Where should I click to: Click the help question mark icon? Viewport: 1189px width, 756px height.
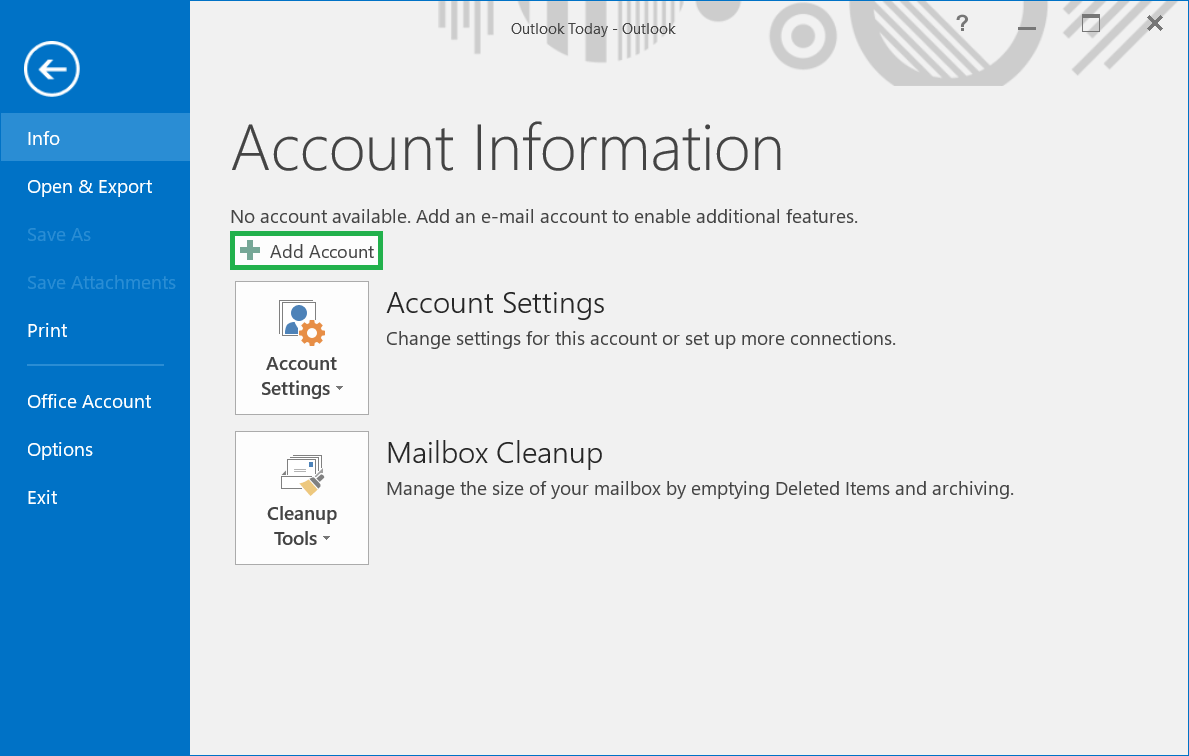click(962, 24)
